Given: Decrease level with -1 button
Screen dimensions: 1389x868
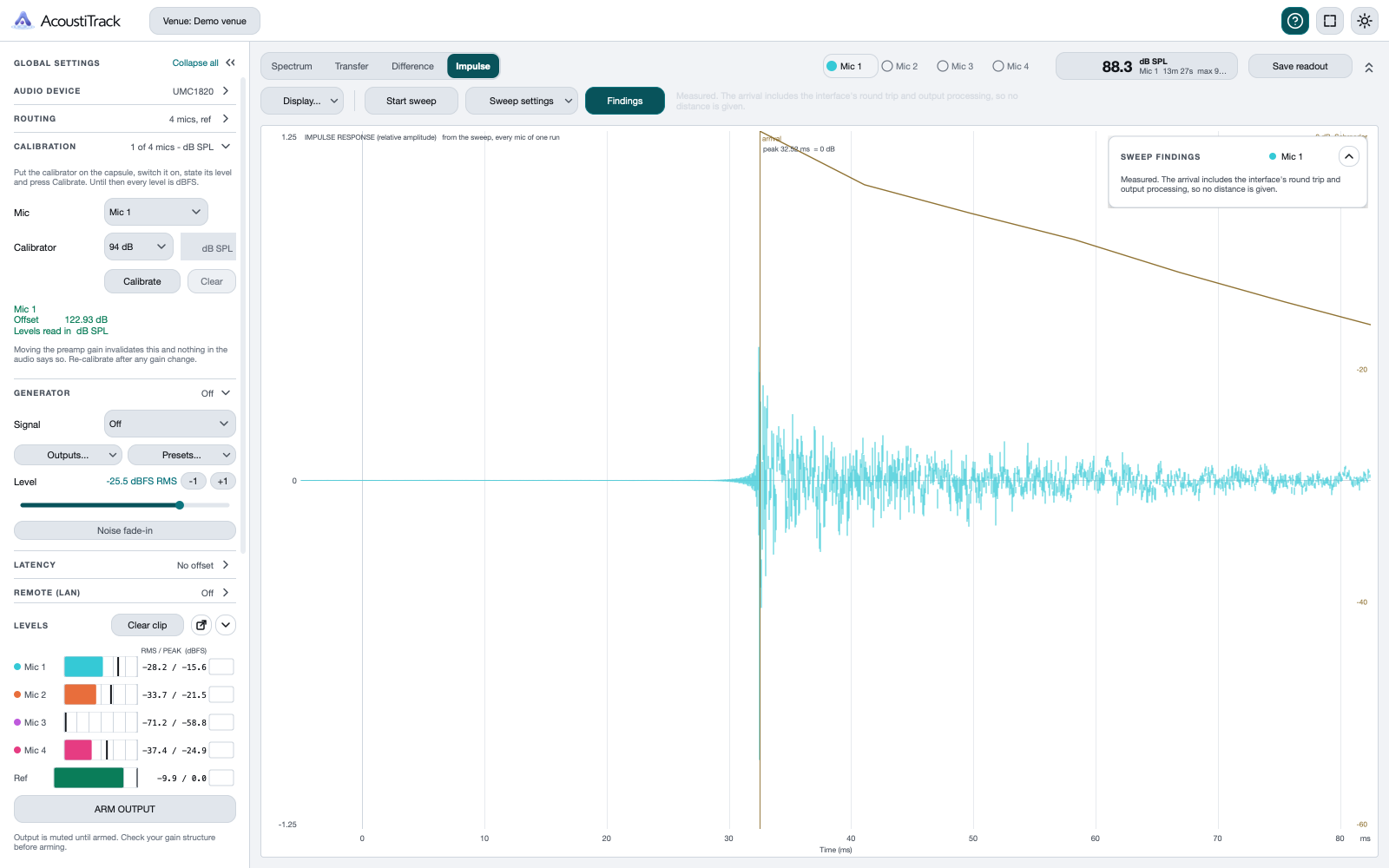Looking at the screenshot, I should (194, 481).
